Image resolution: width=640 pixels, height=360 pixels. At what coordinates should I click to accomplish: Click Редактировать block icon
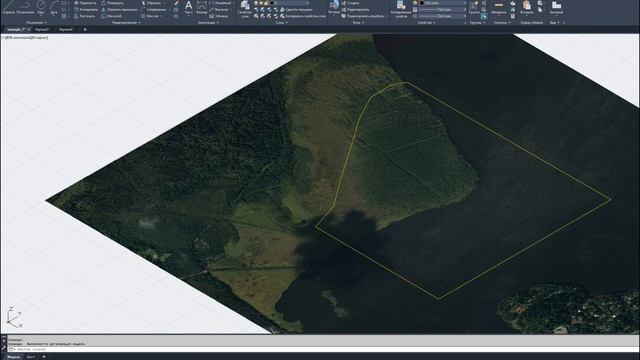coord(355,9)
